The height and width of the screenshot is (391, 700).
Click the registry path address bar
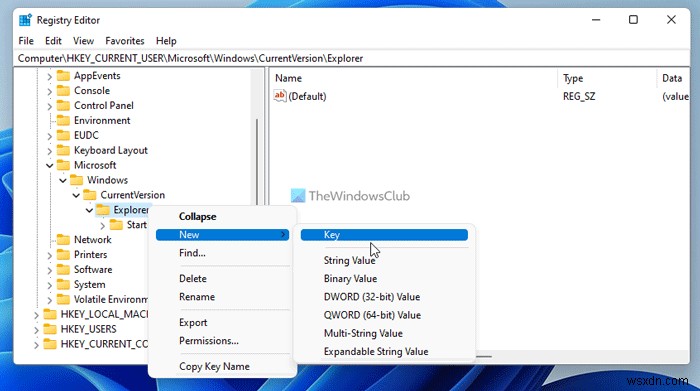point(352,58)
